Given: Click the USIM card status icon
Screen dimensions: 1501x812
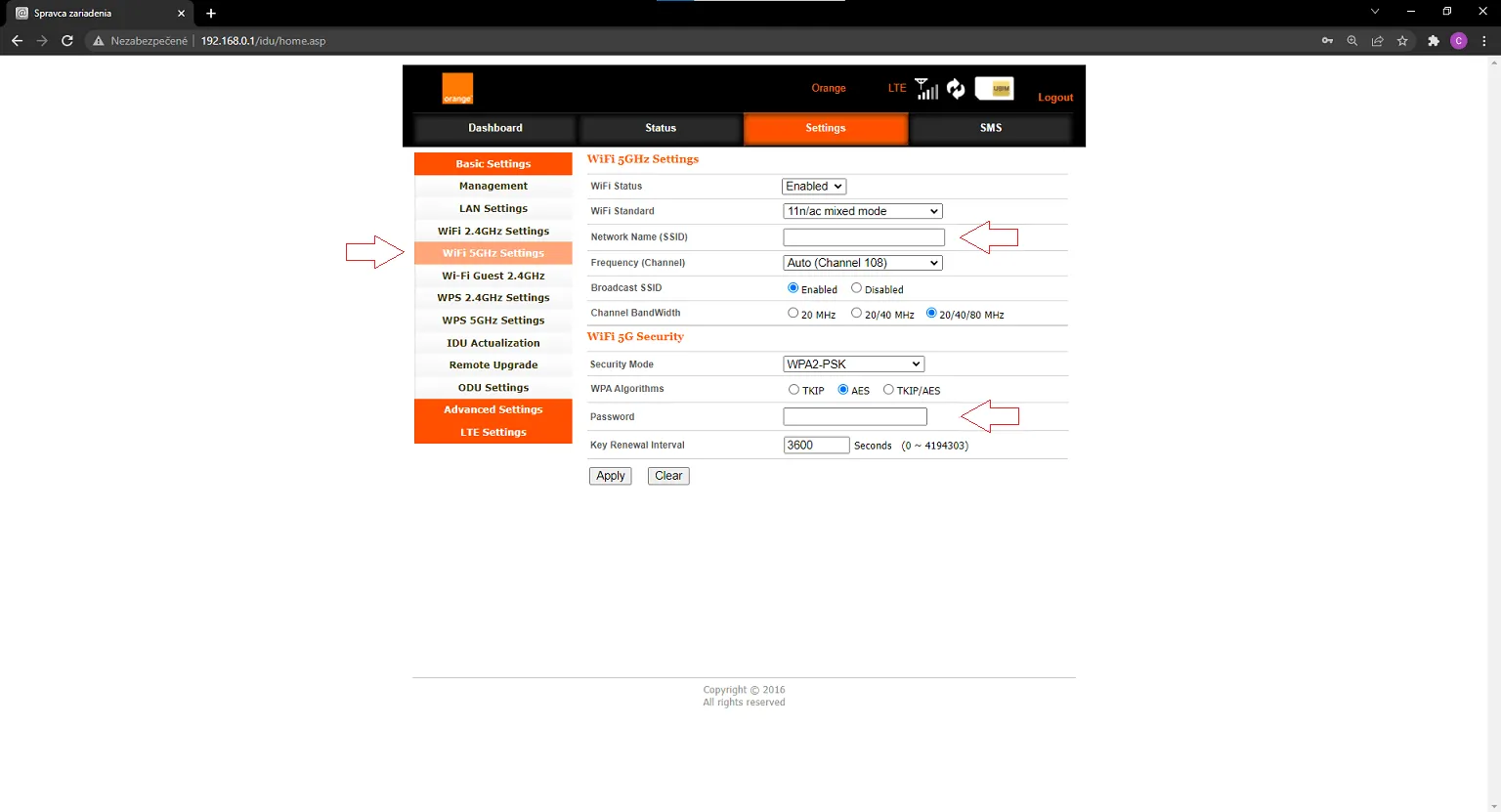Looking at the screenshot, I should (995, 88).
